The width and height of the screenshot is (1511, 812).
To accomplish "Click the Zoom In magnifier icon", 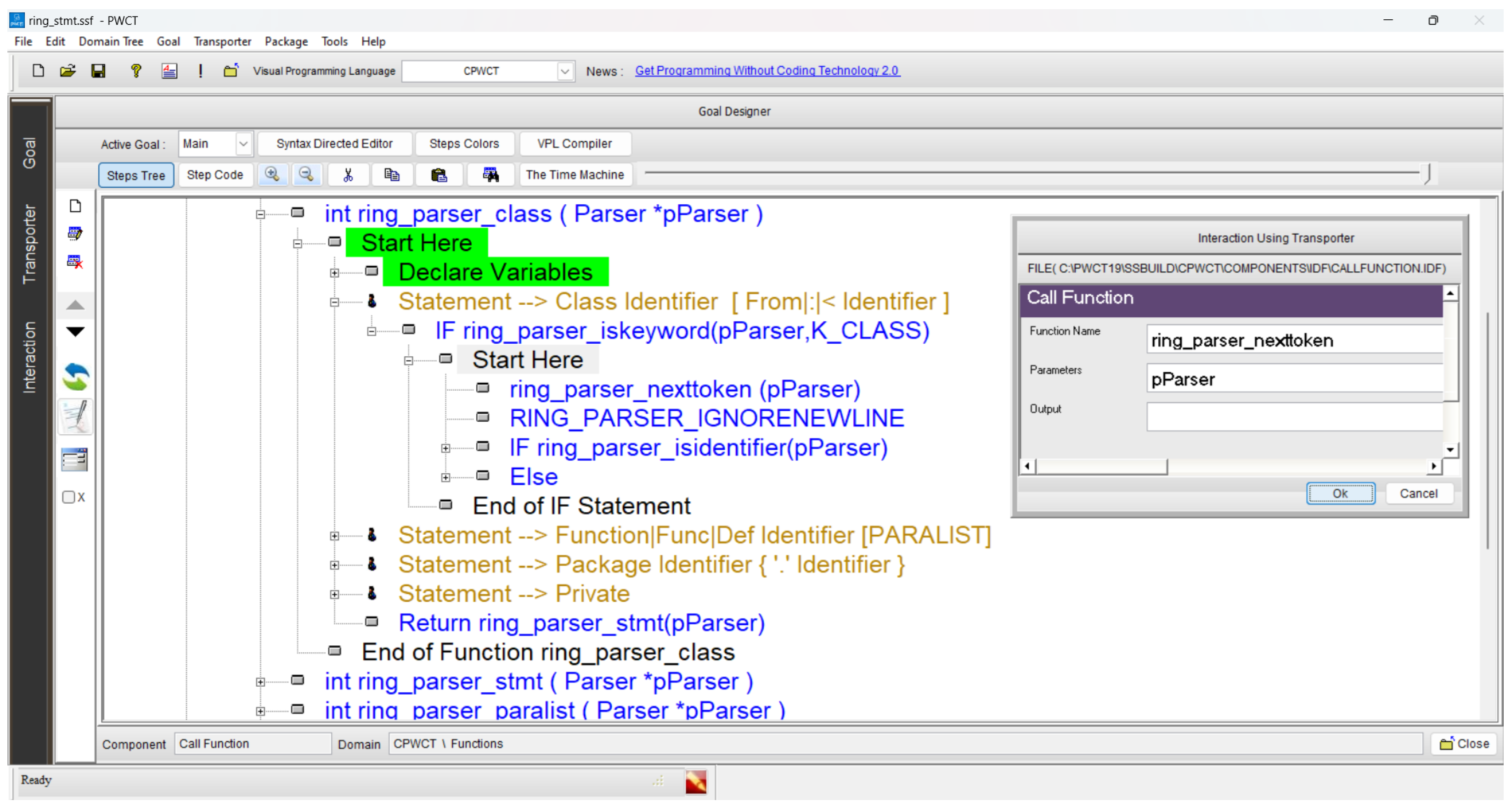I will (x=272, y=175).
